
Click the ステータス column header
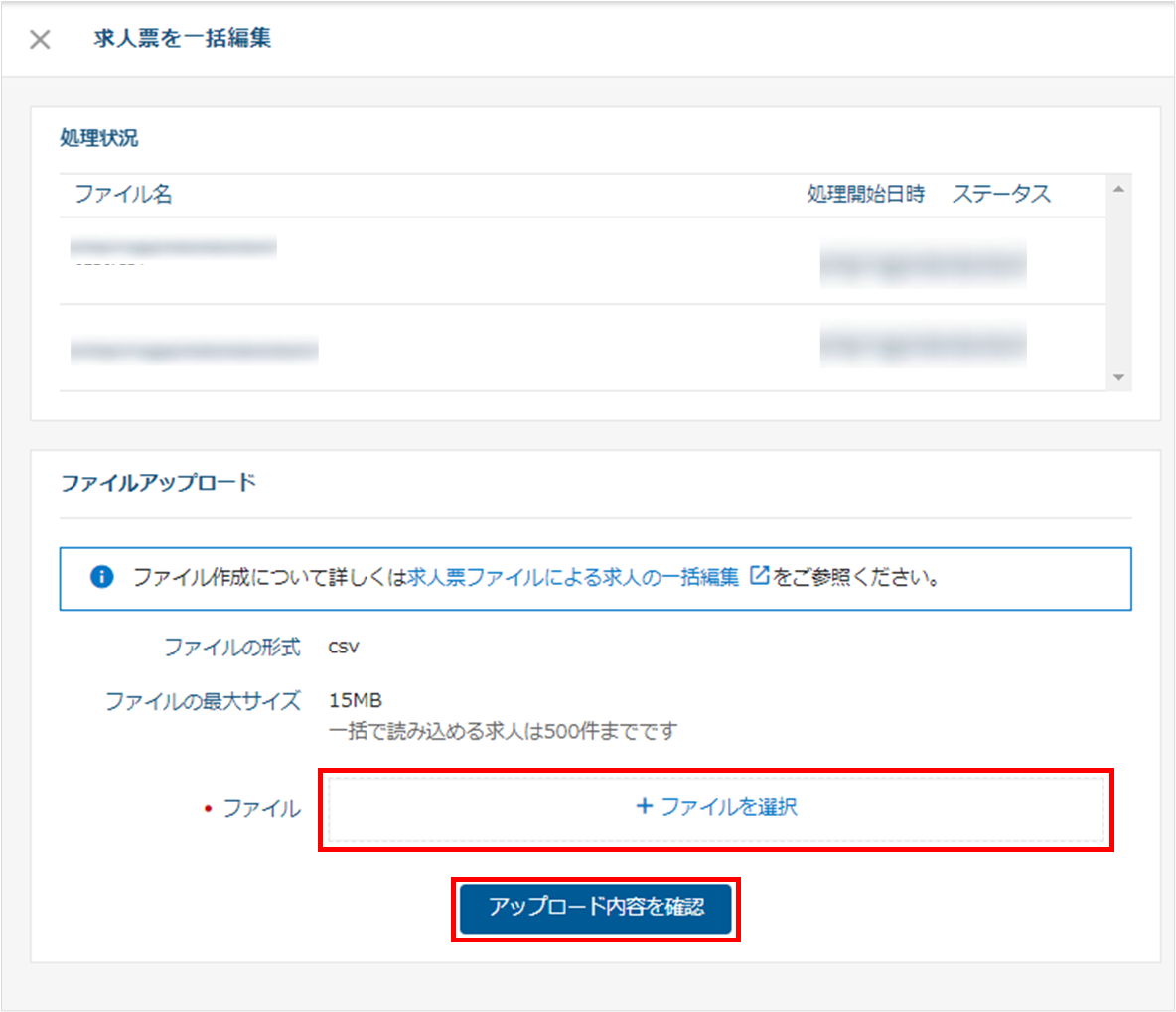click(x=1001, y=195)
